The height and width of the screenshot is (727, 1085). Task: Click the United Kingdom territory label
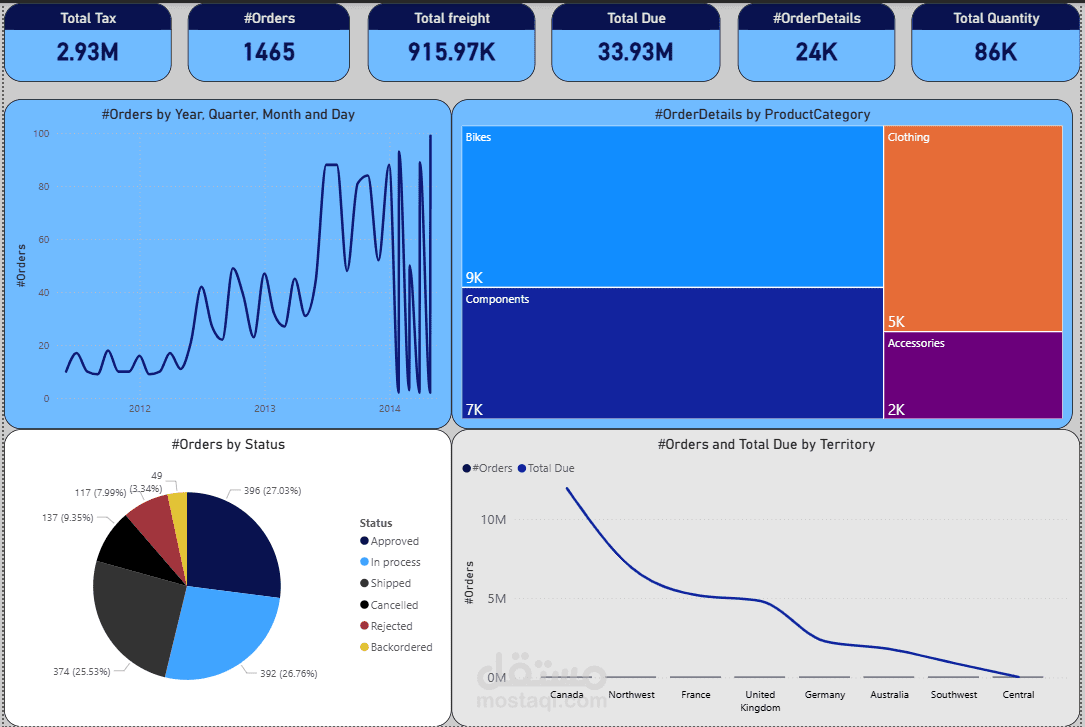(759, 700)
